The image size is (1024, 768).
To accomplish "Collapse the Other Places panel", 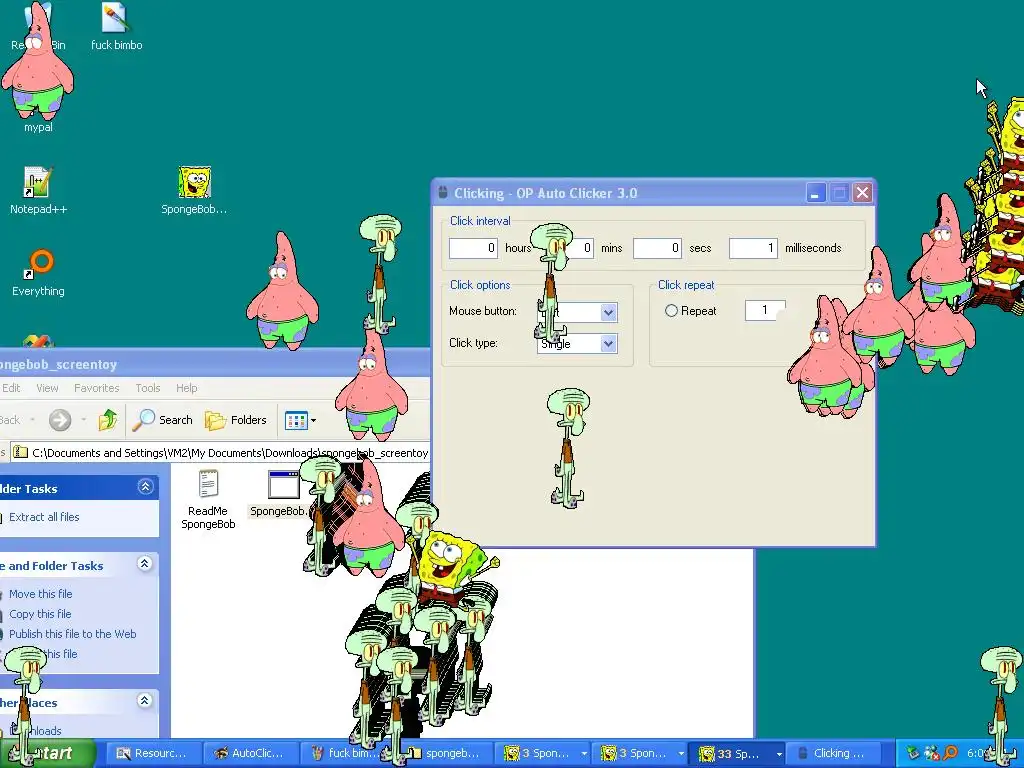I will [145, 701].
